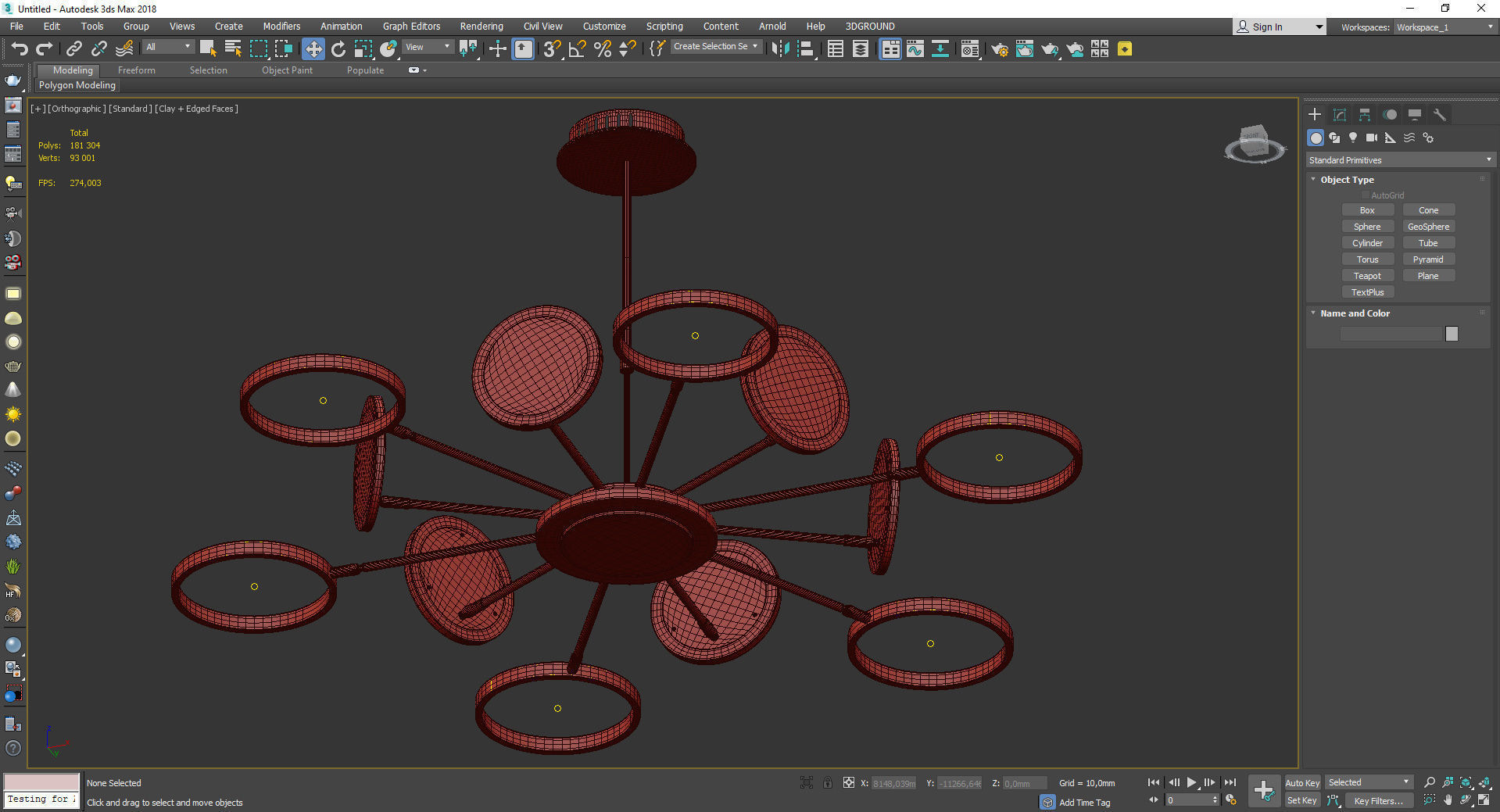The height and width of the screenshot is (812, 1500).
Task: Open the View reference coordinate dropdown
Action: click(x=428, y=47)
